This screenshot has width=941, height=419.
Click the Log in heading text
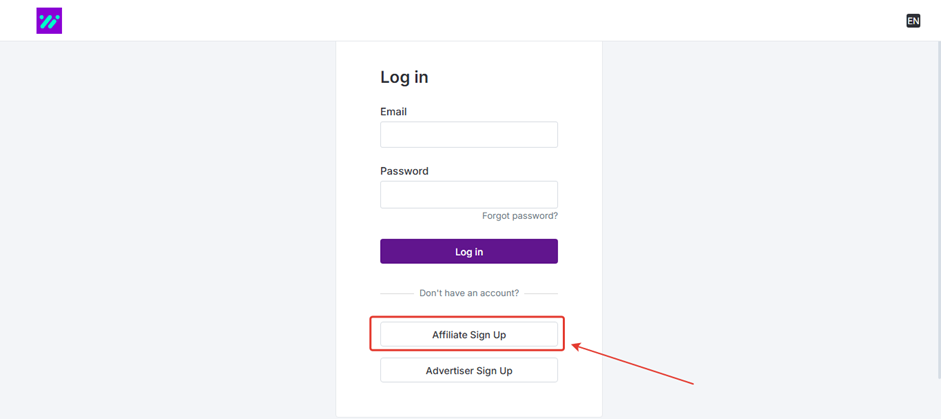click(404, 77)
